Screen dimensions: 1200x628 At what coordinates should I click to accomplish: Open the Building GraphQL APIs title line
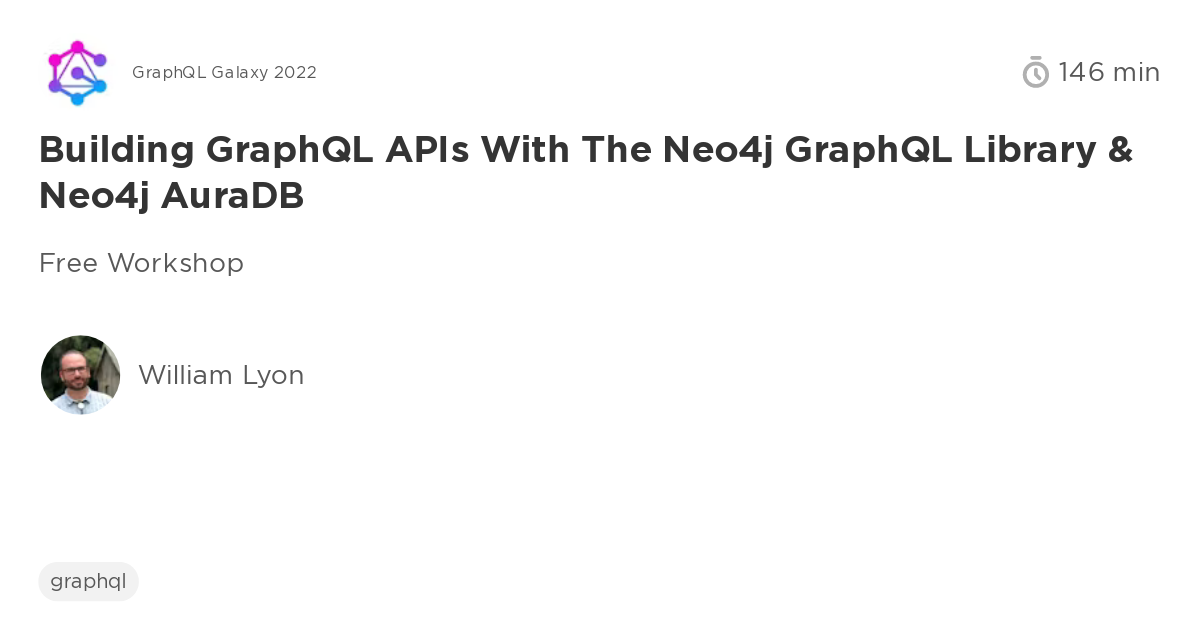point(586,150)
